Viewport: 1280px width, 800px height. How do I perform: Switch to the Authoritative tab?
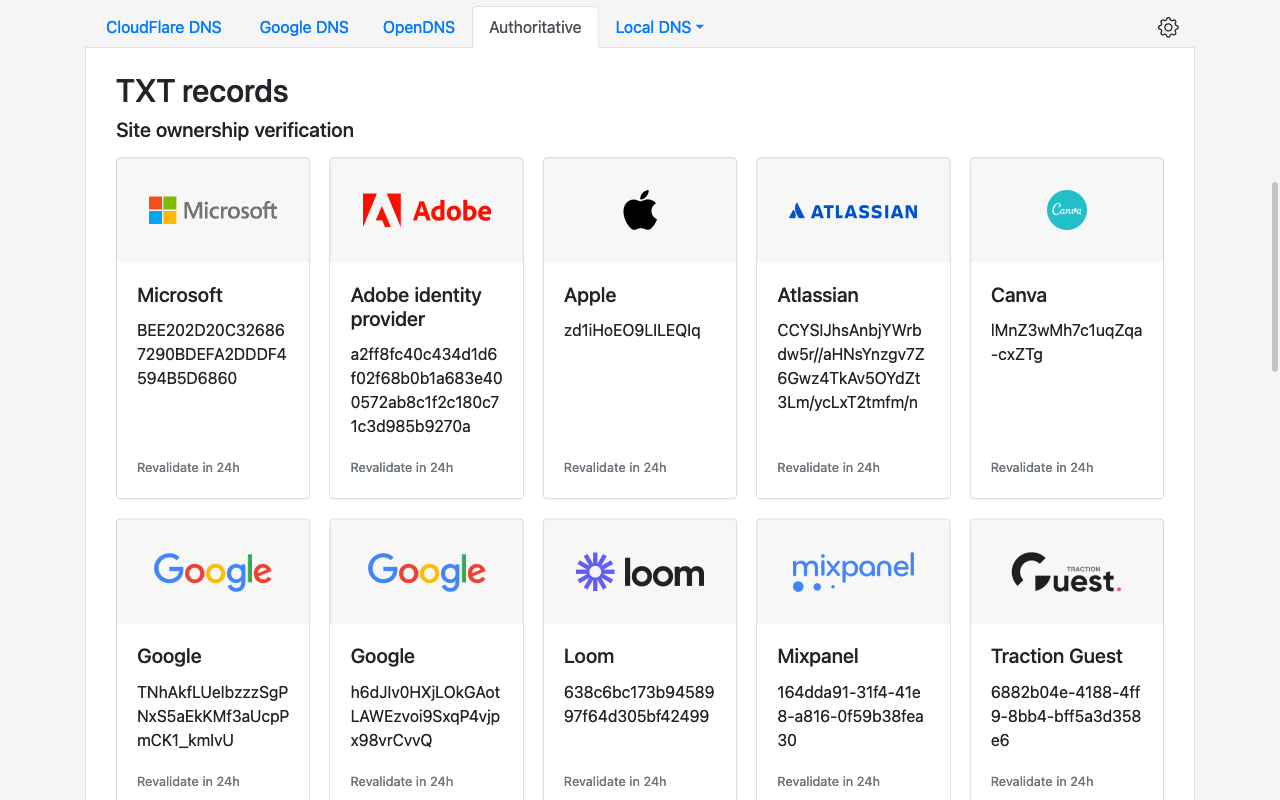coord(535,27)
